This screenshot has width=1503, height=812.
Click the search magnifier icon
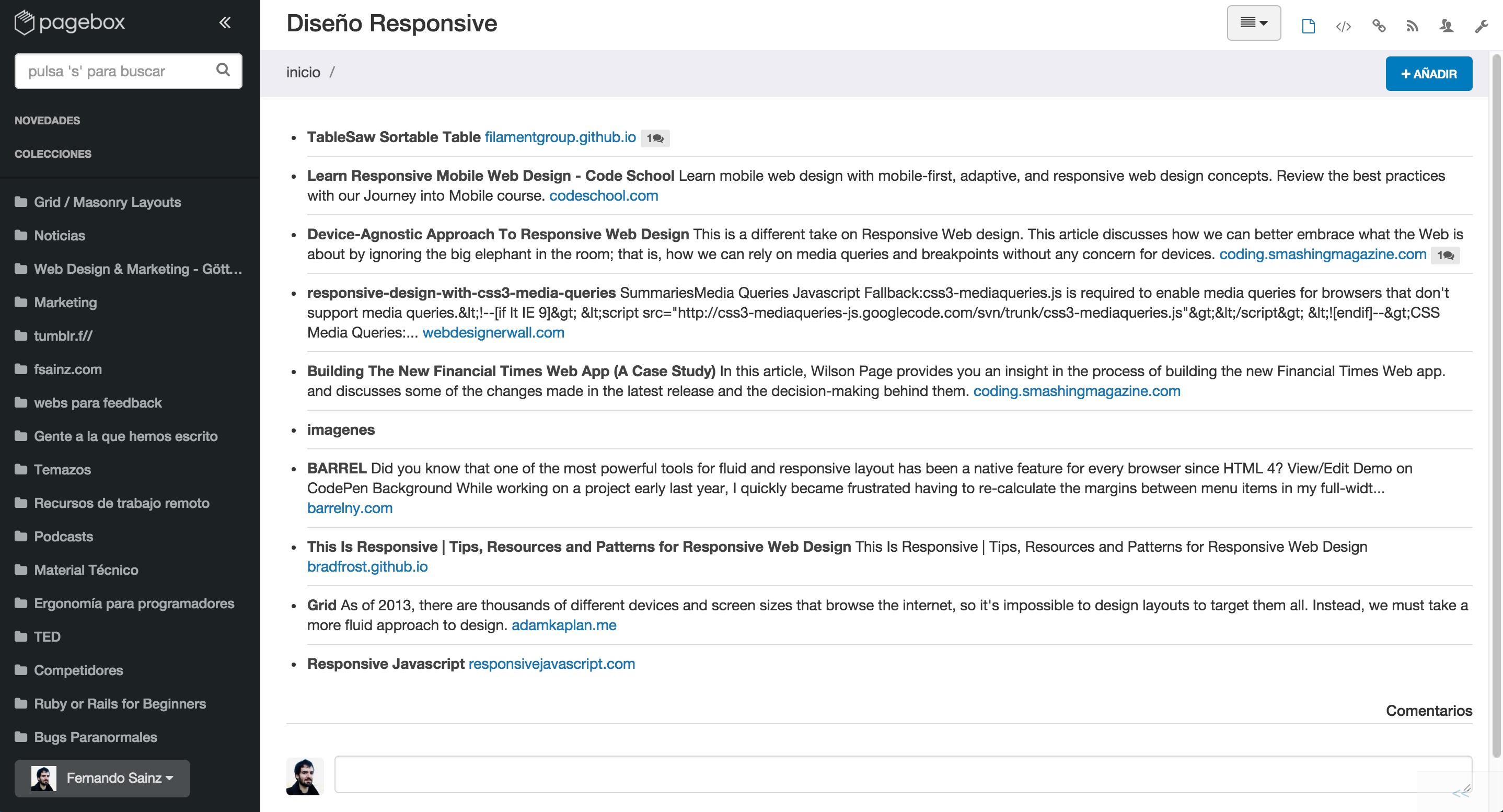(x=223, y=70)
